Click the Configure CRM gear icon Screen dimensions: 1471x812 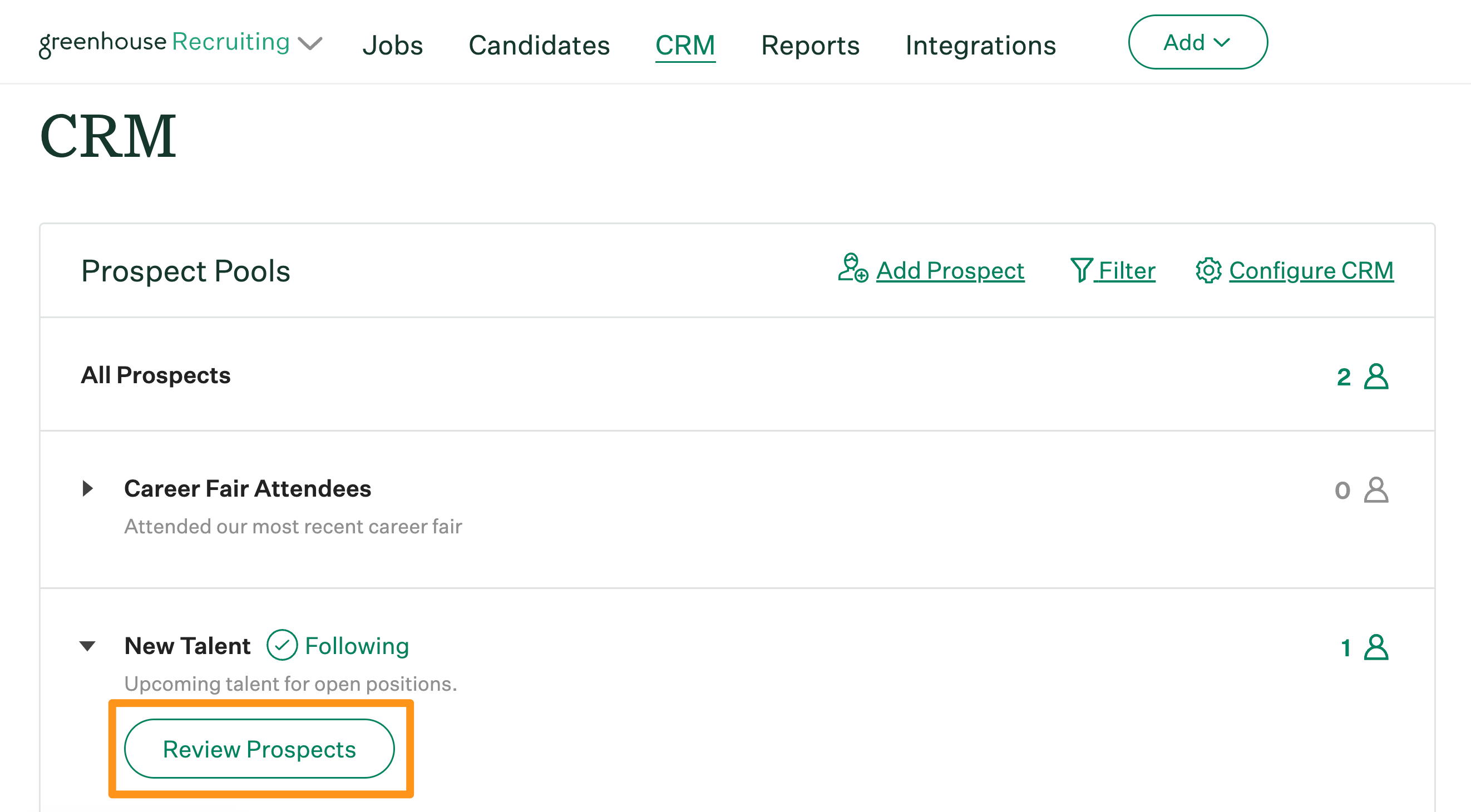(1208, 271)
